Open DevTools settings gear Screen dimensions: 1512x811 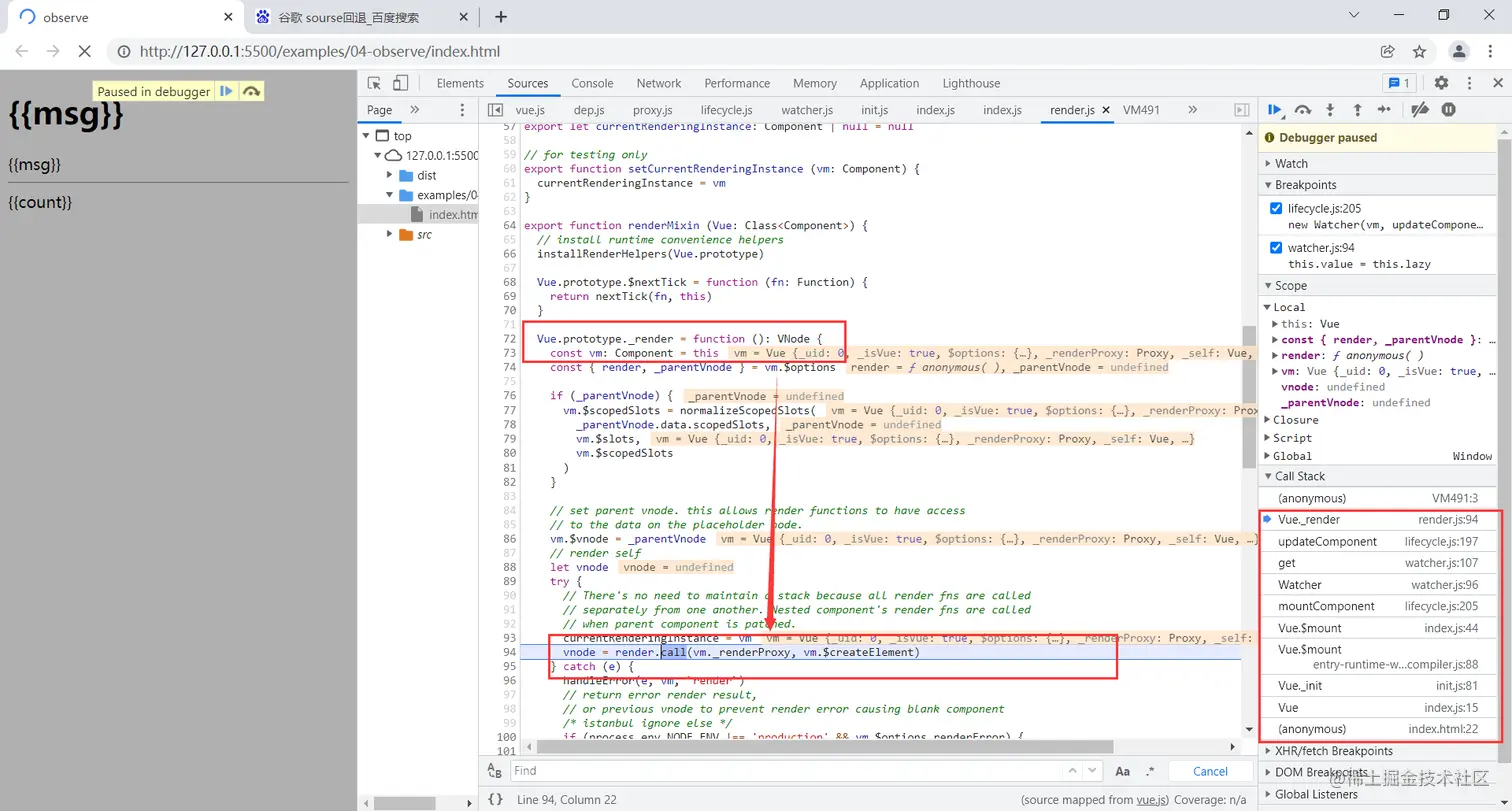click(x=1441, y=83)
